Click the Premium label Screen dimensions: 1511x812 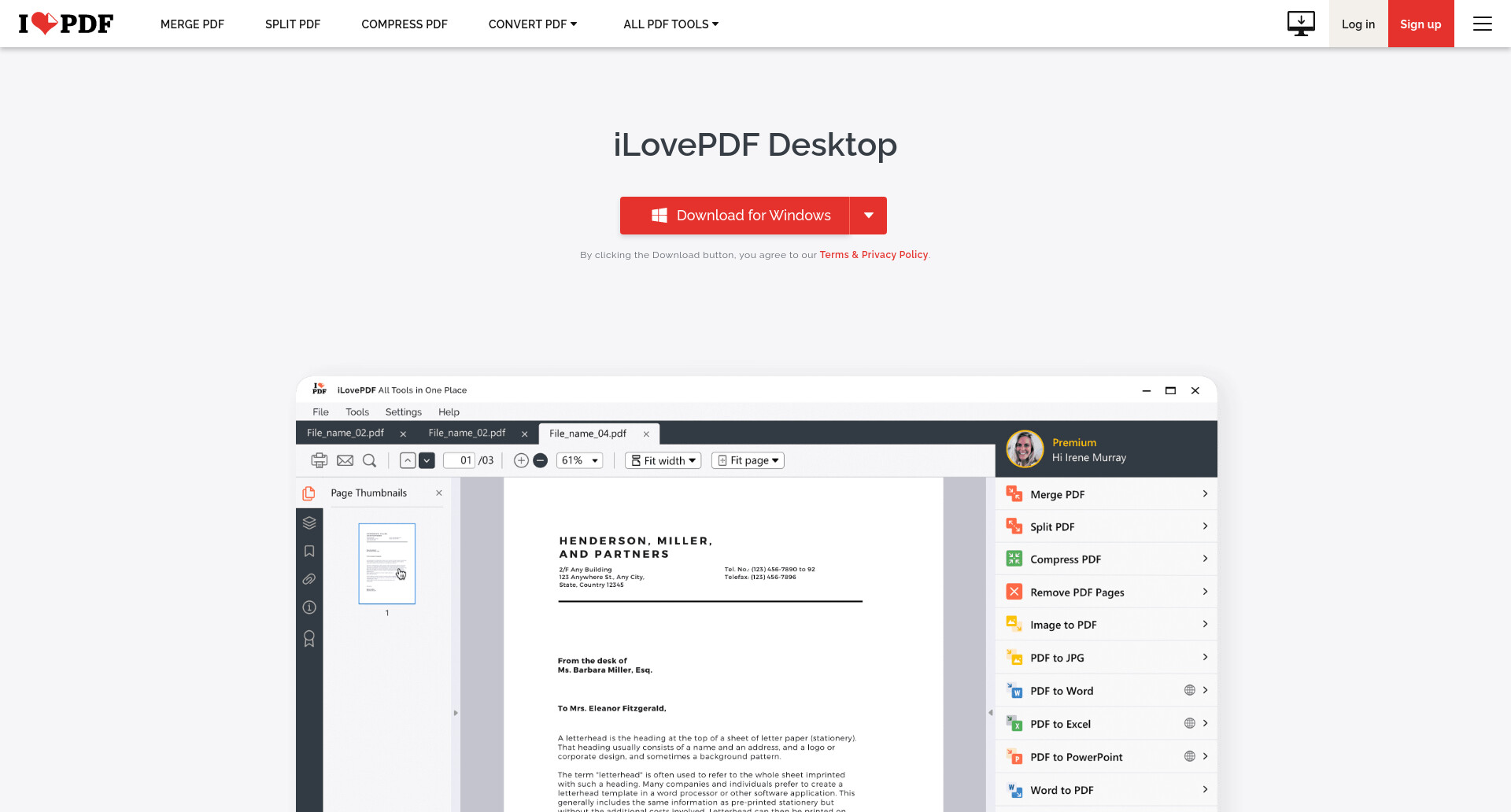pyautogui.click(x=1074, y=442)
